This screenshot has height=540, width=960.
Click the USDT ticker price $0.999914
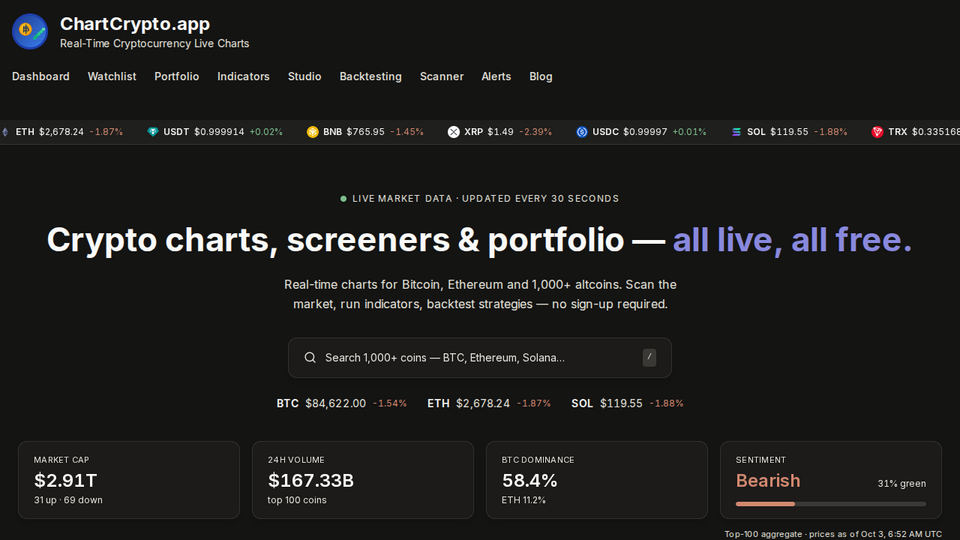[x=219, y=132]
